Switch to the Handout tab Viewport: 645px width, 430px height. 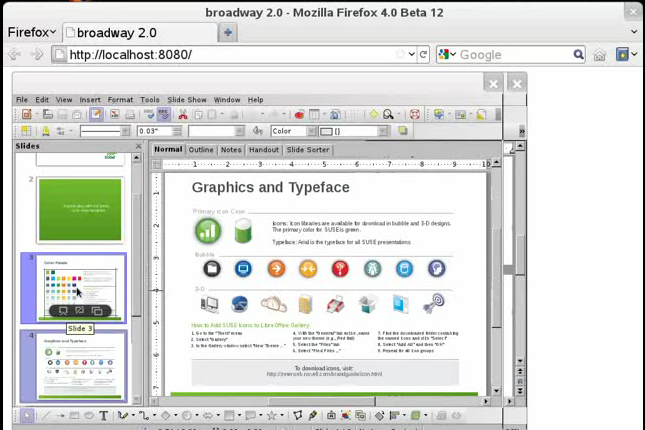(264, 150)
